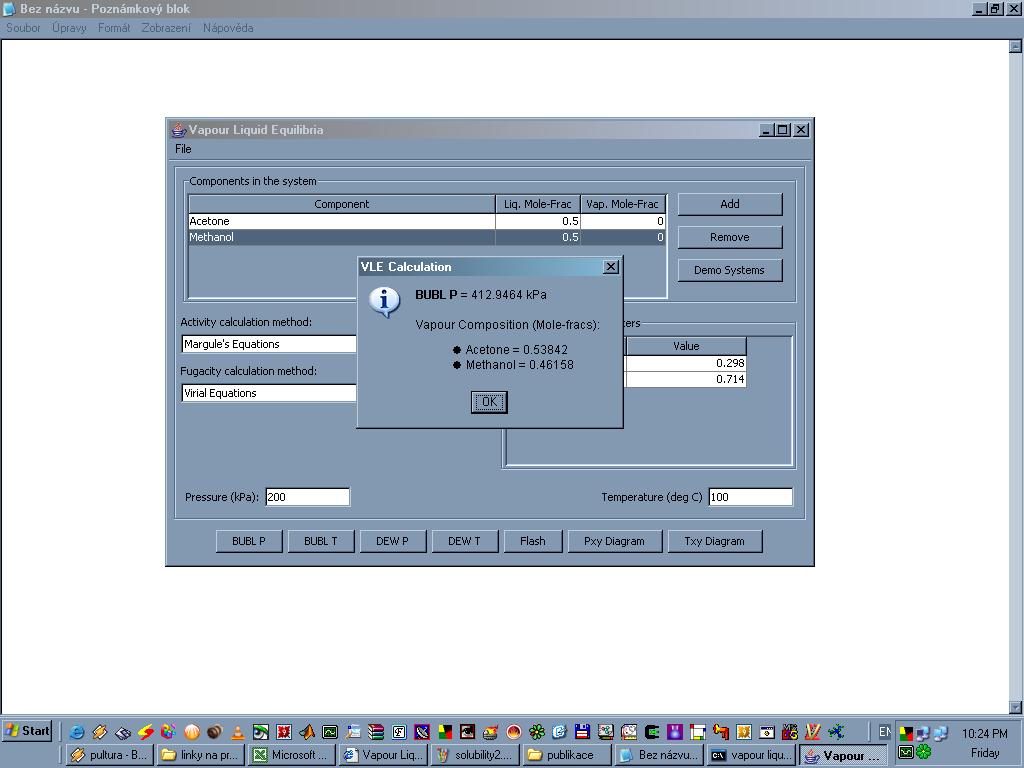Switch to Bez názvu Notepad taskbar button

(659, 755)
